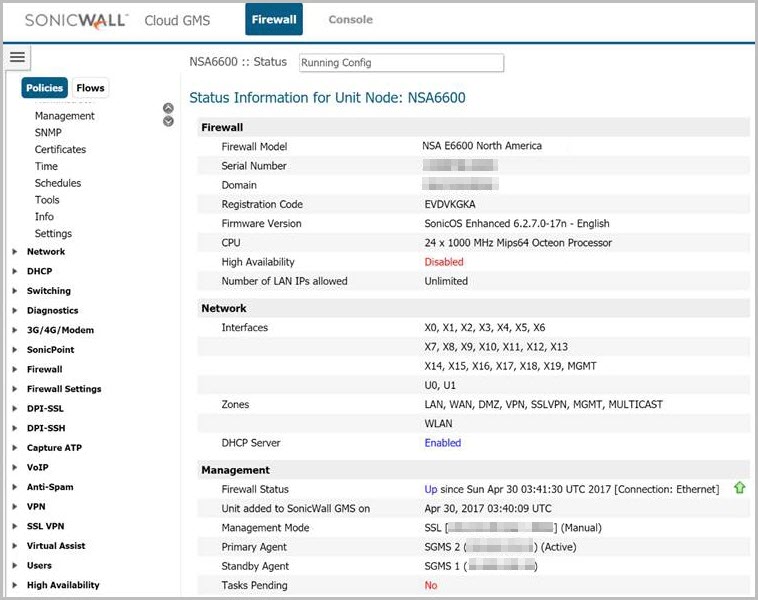Switch to the Console tab
This screenshot has height=600, width=758.
[x=350, y=19]
